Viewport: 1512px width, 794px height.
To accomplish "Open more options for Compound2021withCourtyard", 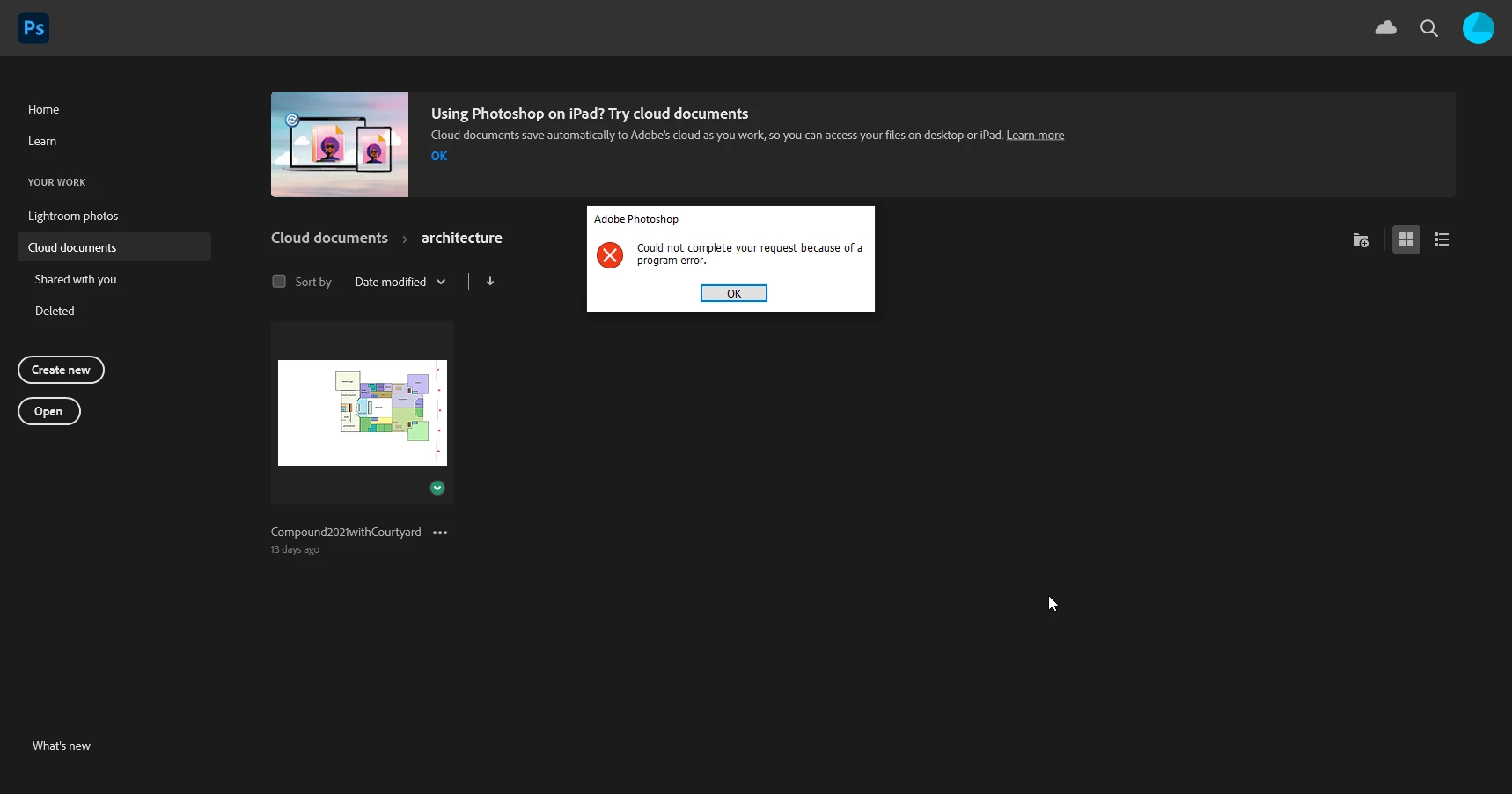I will click(x=440, y=533).
